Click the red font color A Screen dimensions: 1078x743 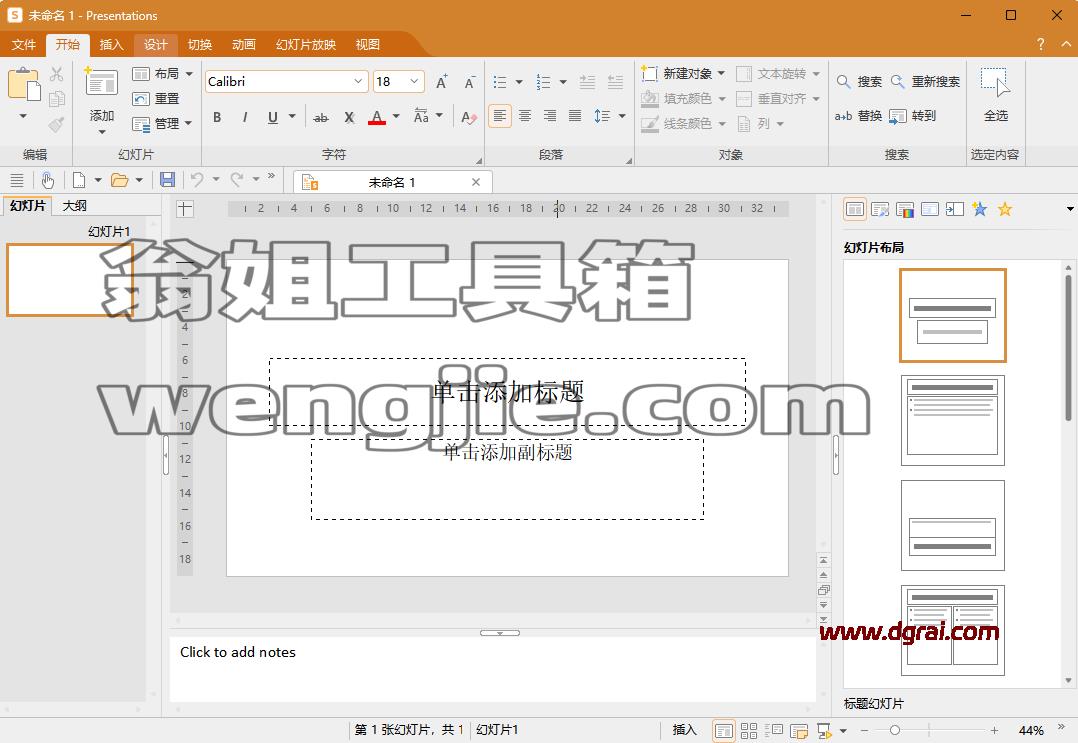pyautogui.click(x=377, y=118)
